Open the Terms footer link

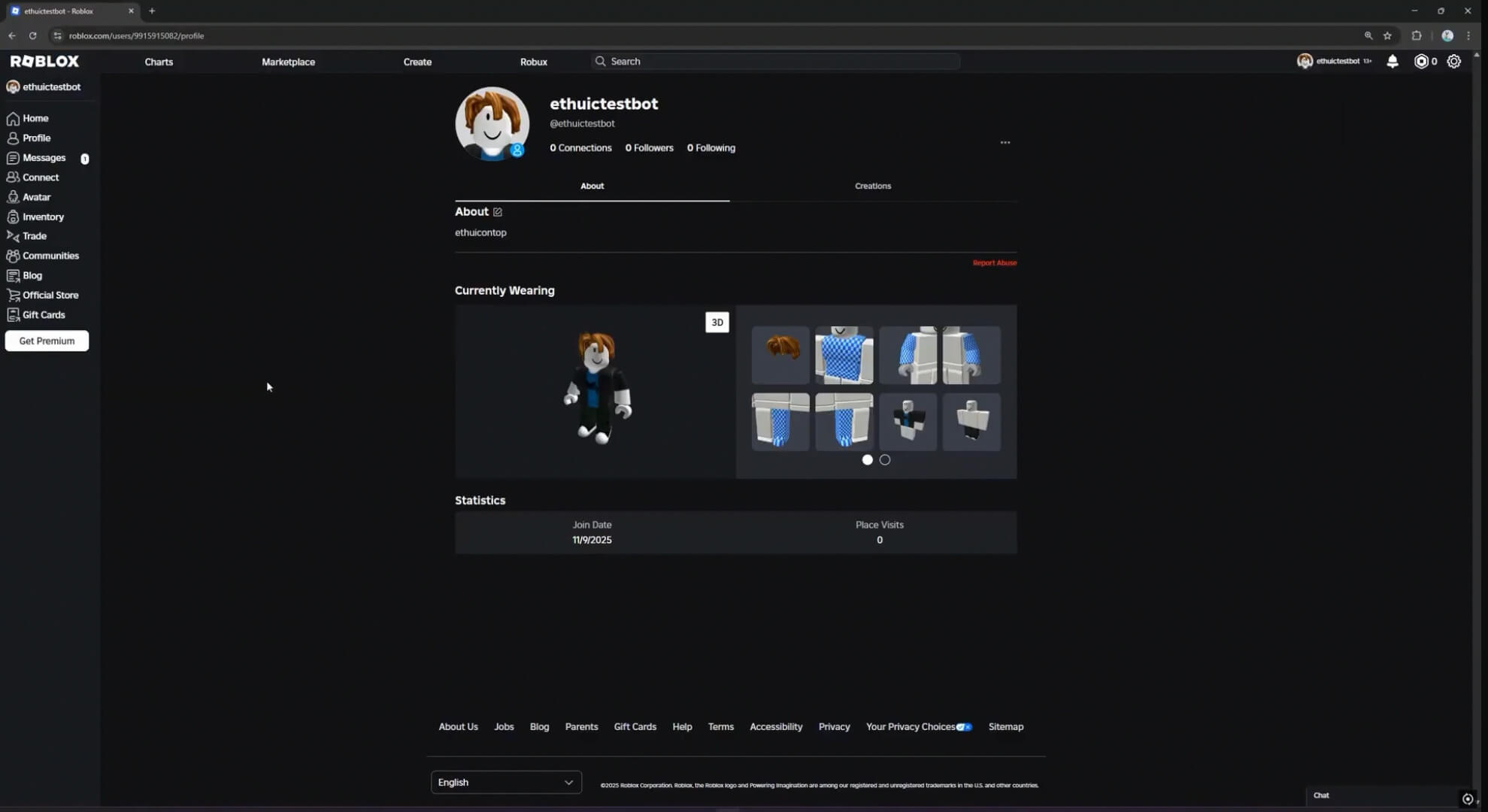click(x=720, y=727)
